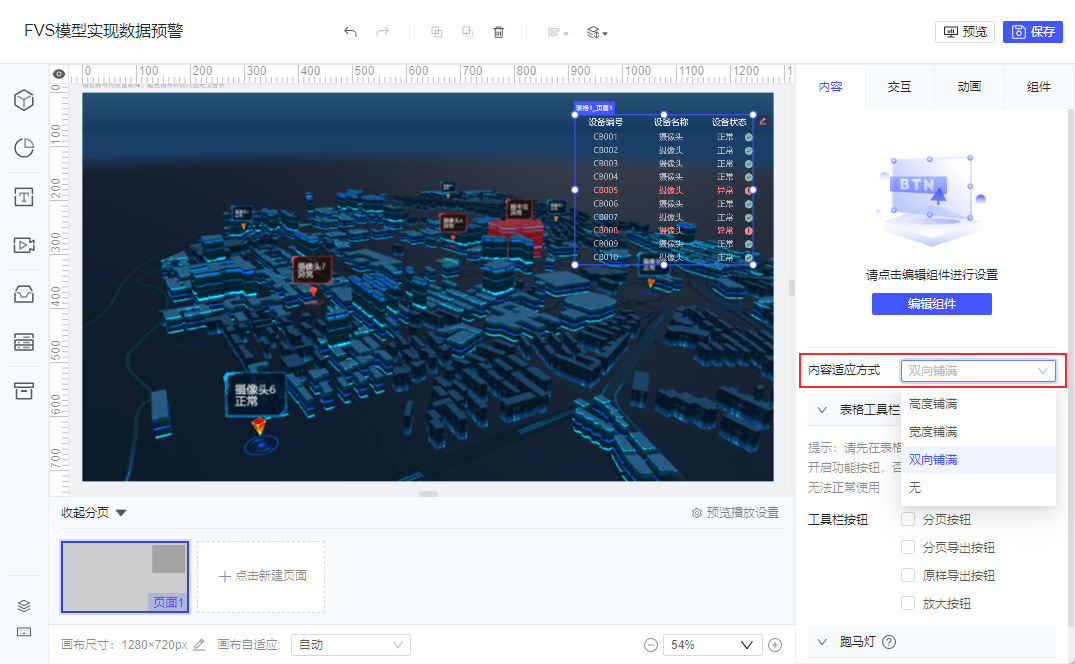Switch to the 动画 tab
Screen dimensions: 1075x664
tap(969, 87)
